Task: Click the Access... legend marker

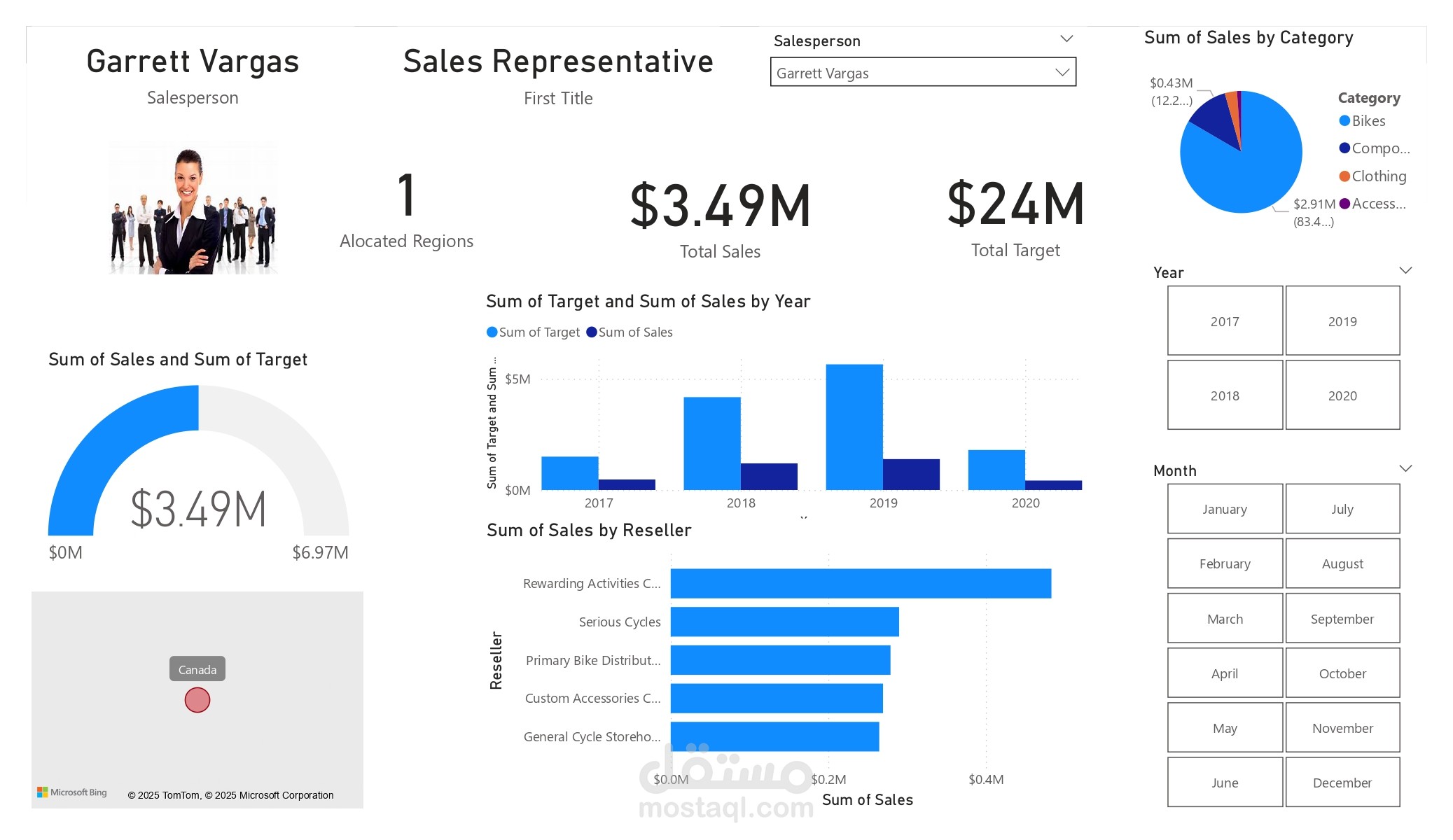Action: tap(1344, 203)
